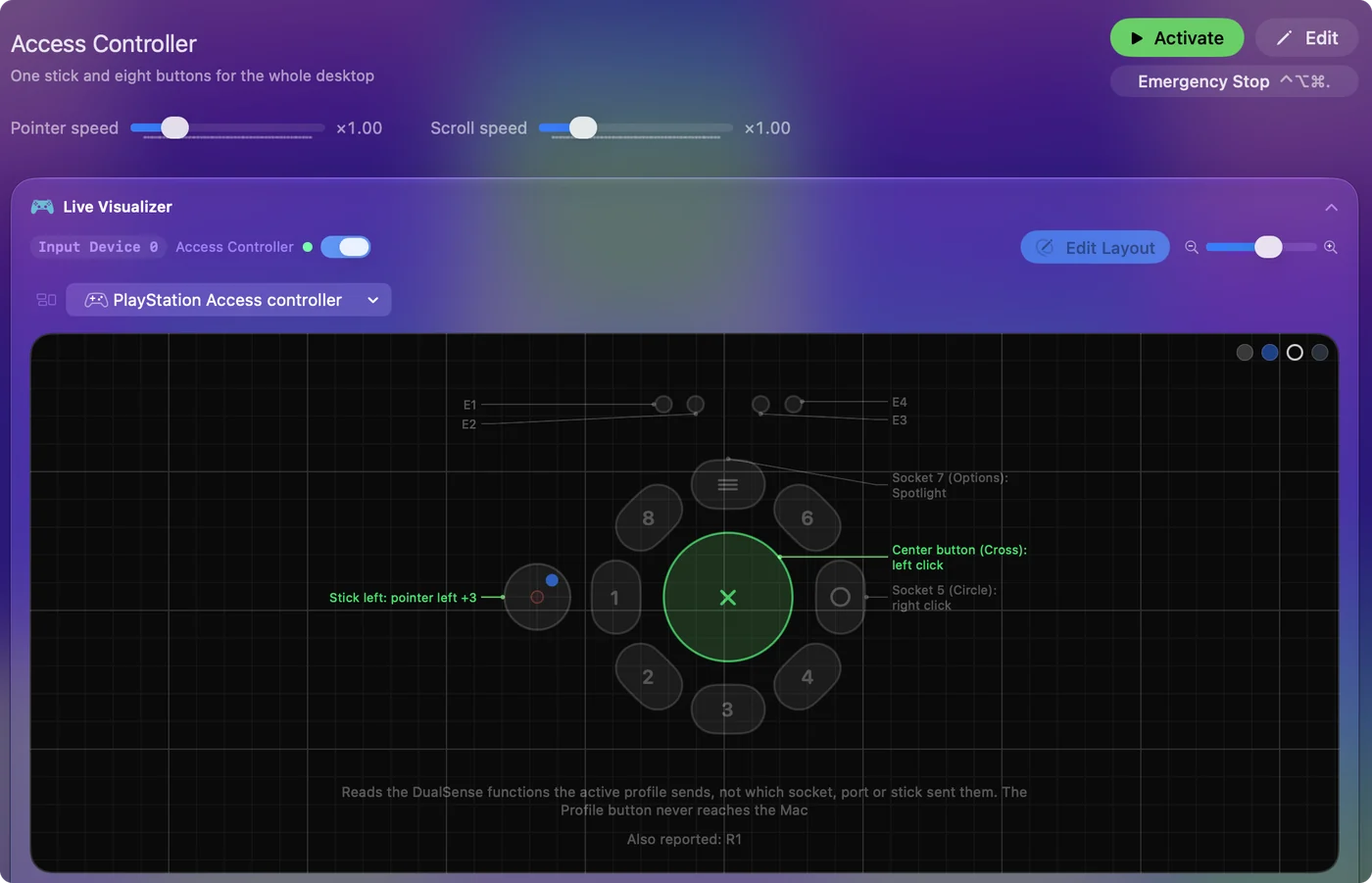Viewport: 1372px width, 883px height.
Task: Toggle the Access Controller input switch
Action: click(346, 247)
